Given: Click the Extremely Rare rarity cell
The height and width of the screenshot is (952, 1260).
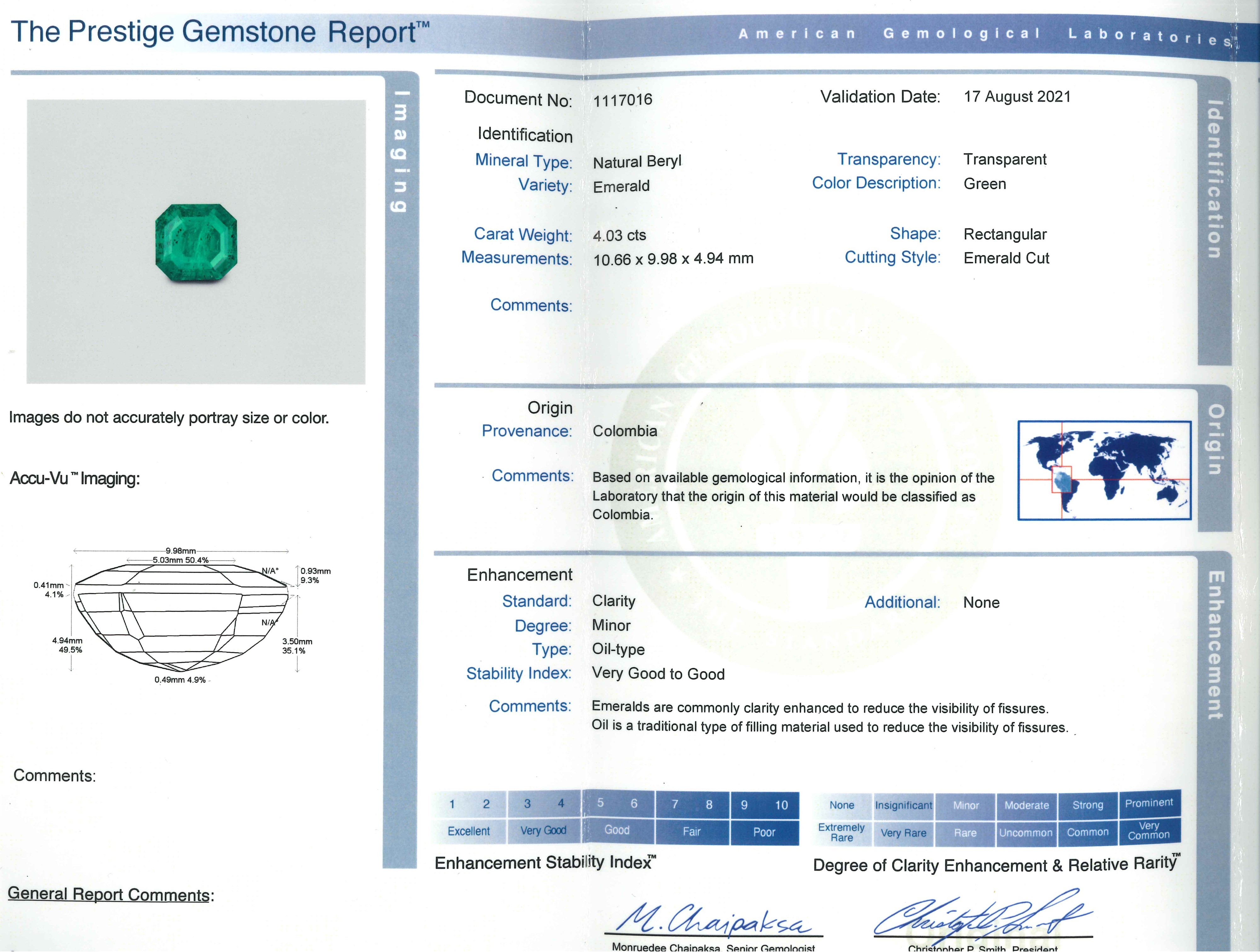Looking at the screenshot, I should click(x=842, y=832).
